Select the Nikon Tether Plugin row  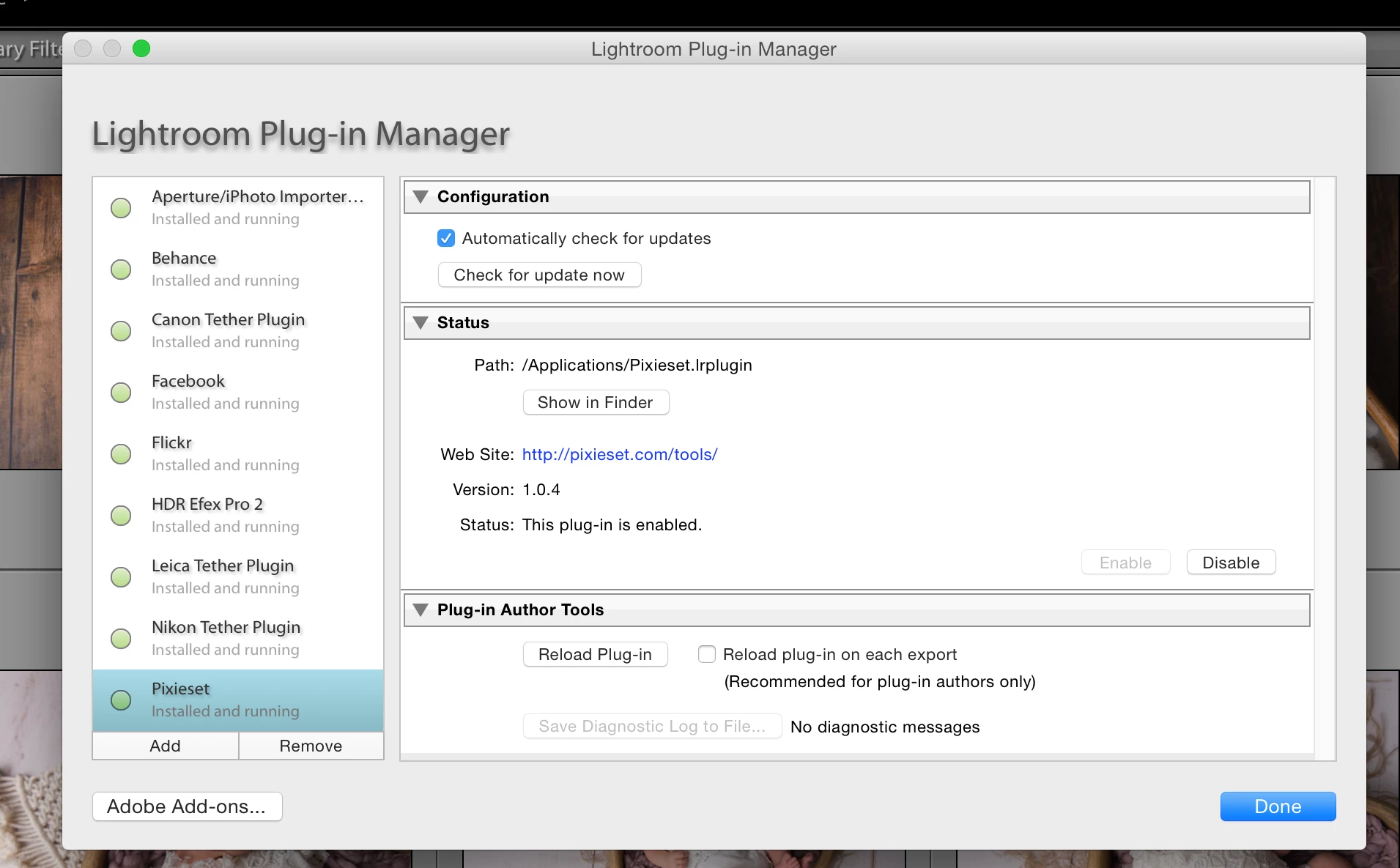click(x=238, y=639)
